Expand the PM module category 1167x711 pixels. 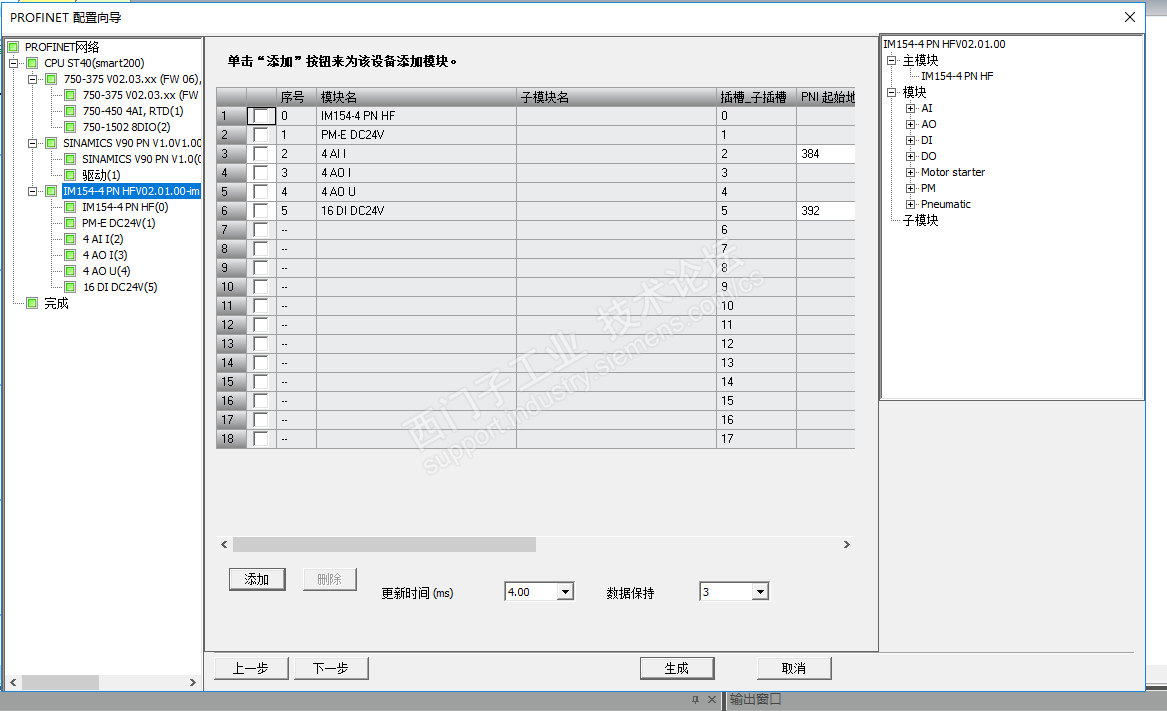[x=910, y=188]
